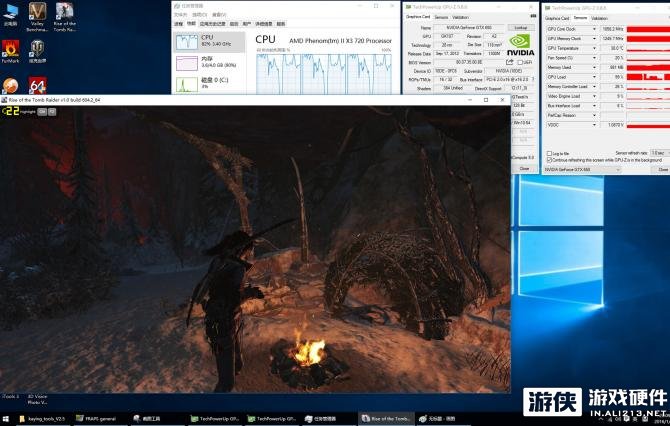Expand the Memory Controller Load dropdown

(x=594, y=87)
